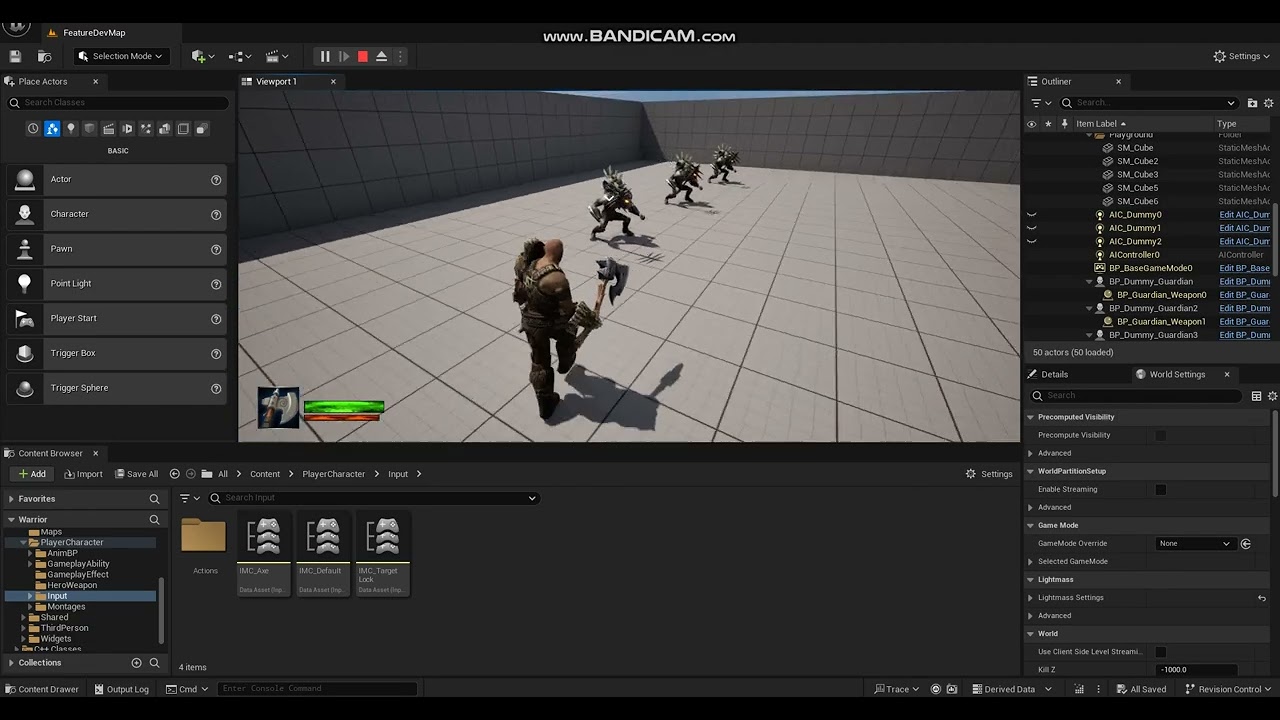Screen dimensions: 1280x720
Task: Open help for Trigger Sphere actor
Action: coord(216,388)
